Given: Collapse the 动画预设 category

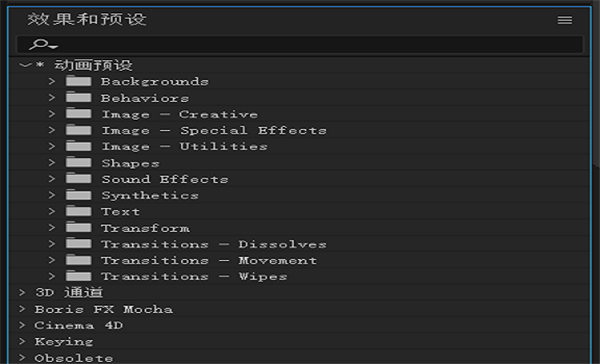Looking at the screenshot, I should click(x=25, y=65).
